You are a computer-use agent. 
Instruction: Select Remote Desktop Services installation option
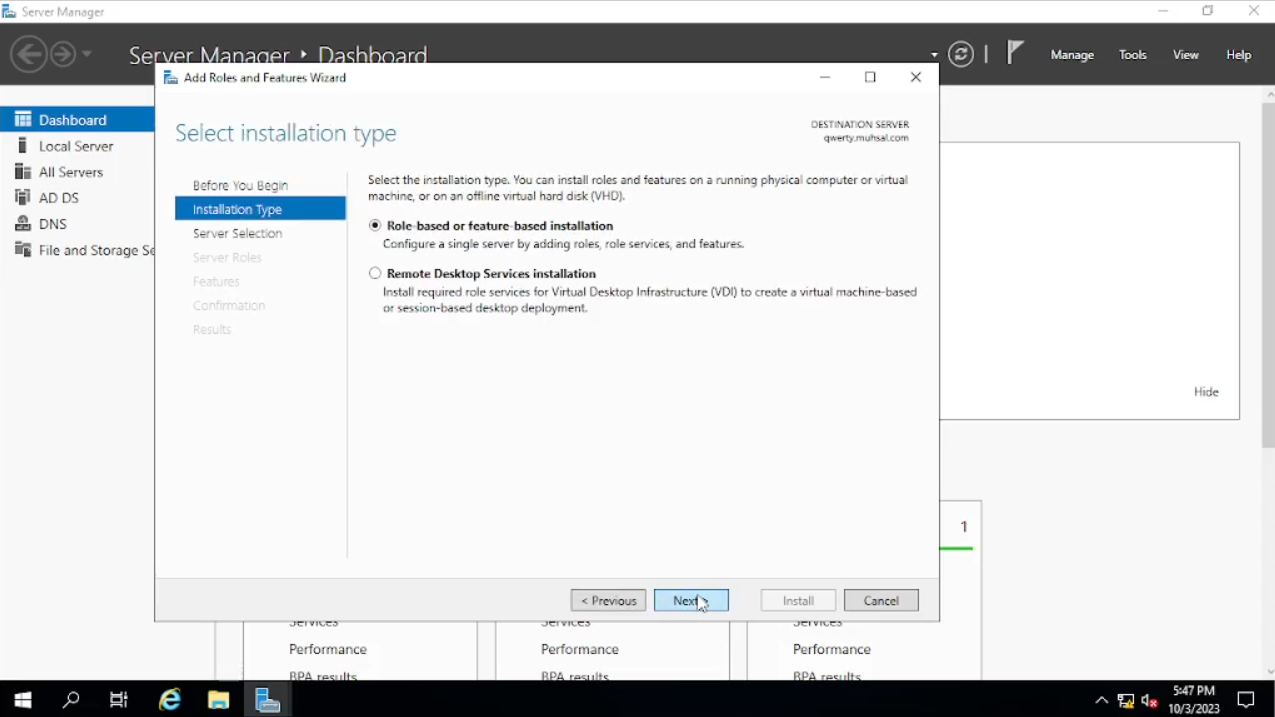tap(375, 273)
